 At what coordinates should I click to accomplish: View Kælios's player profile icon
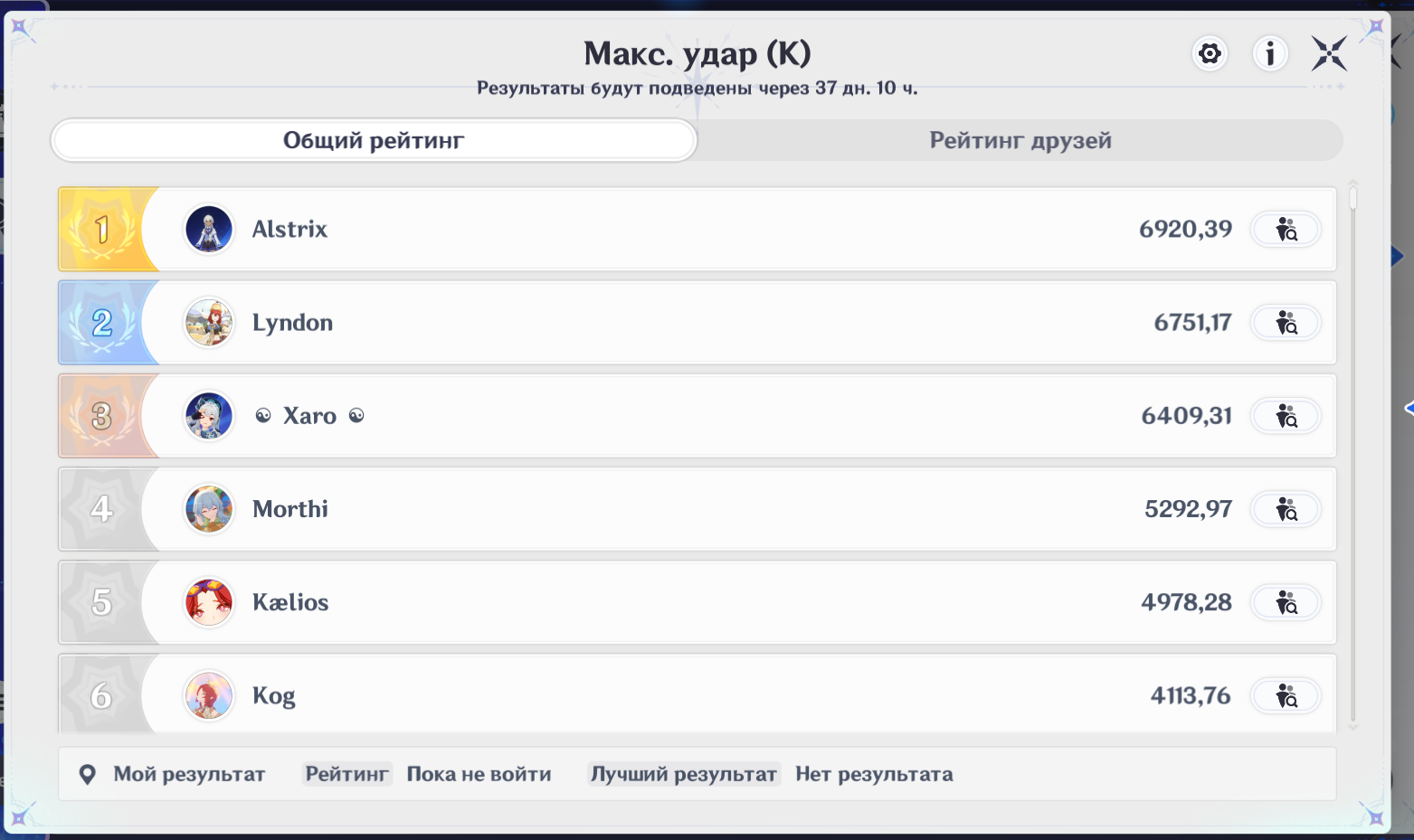point(1286,602)
